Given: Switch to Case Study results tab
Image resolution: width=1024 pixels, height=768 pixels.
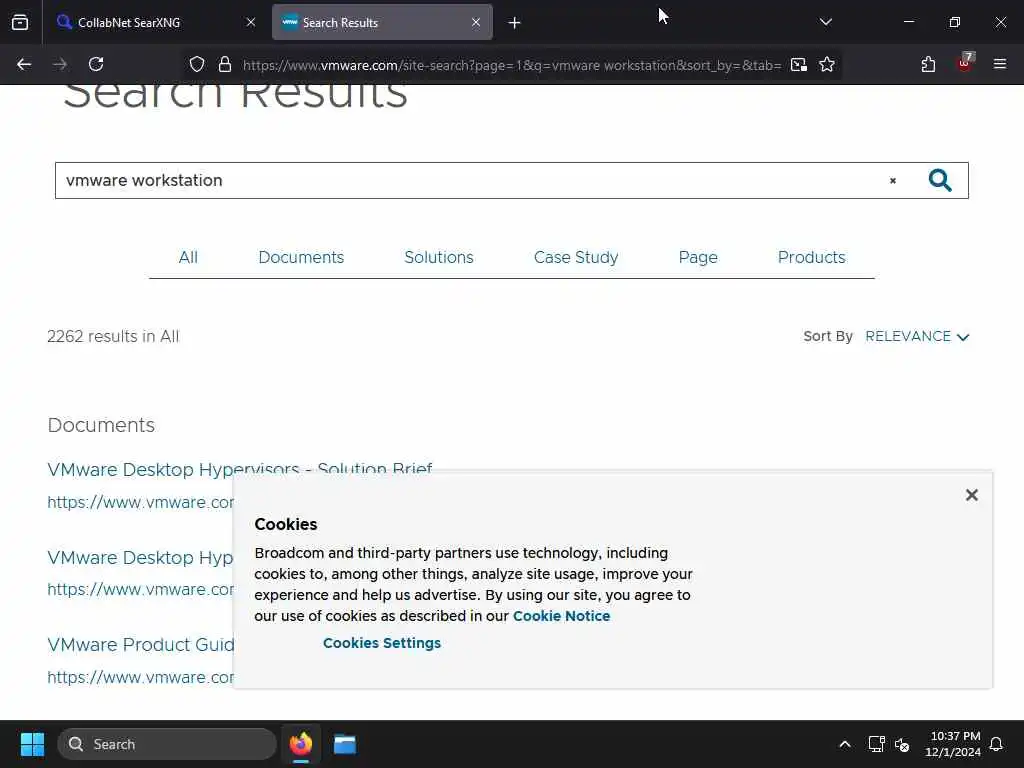Looking at the screenshot, I should 576,257.
